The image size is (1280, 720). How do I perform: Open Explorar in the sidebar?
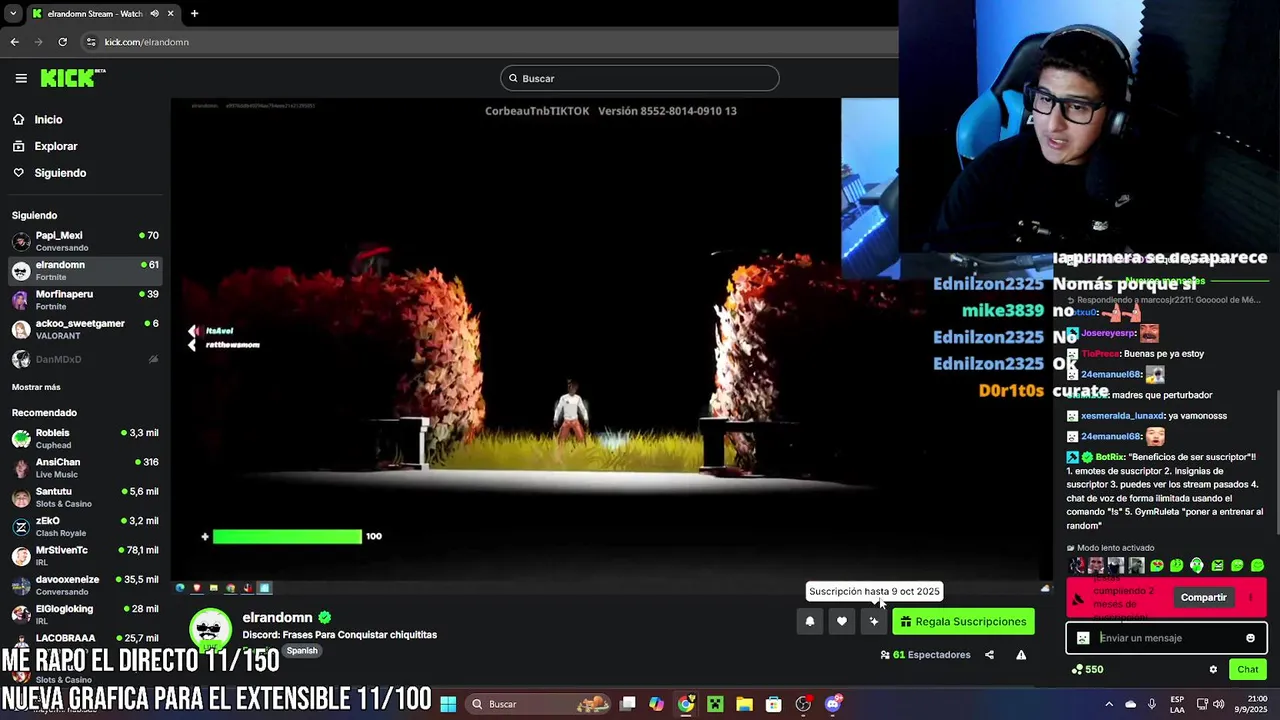[56, 146]
